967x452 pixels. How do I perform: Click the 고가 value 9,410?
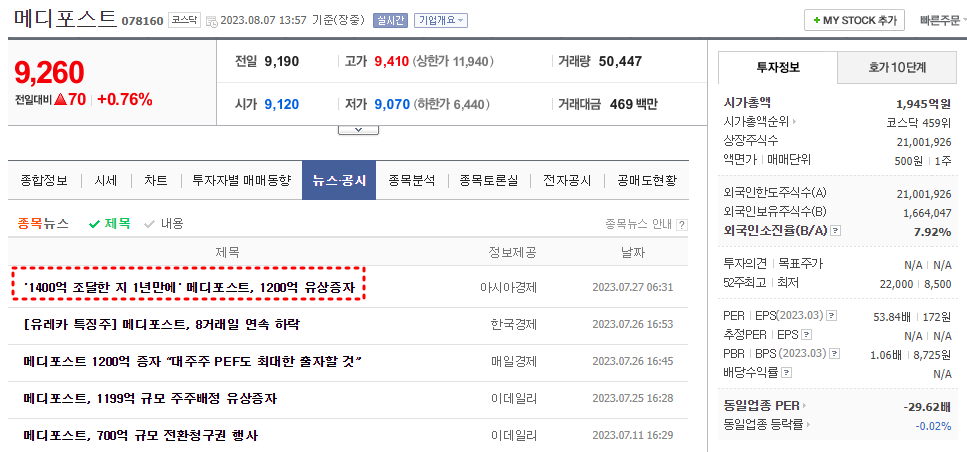tap(392, 61)
